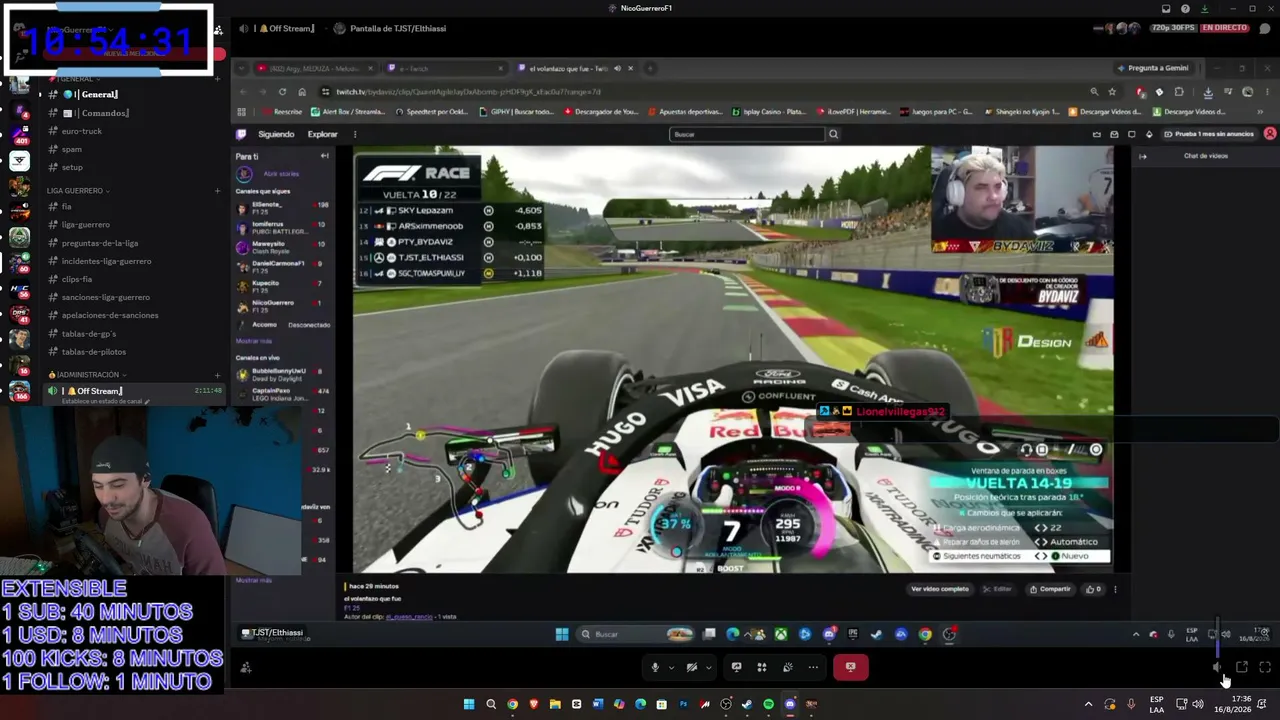Open Discord help question mark icon
This screenshot has width=1280, height=720.
1185,8
